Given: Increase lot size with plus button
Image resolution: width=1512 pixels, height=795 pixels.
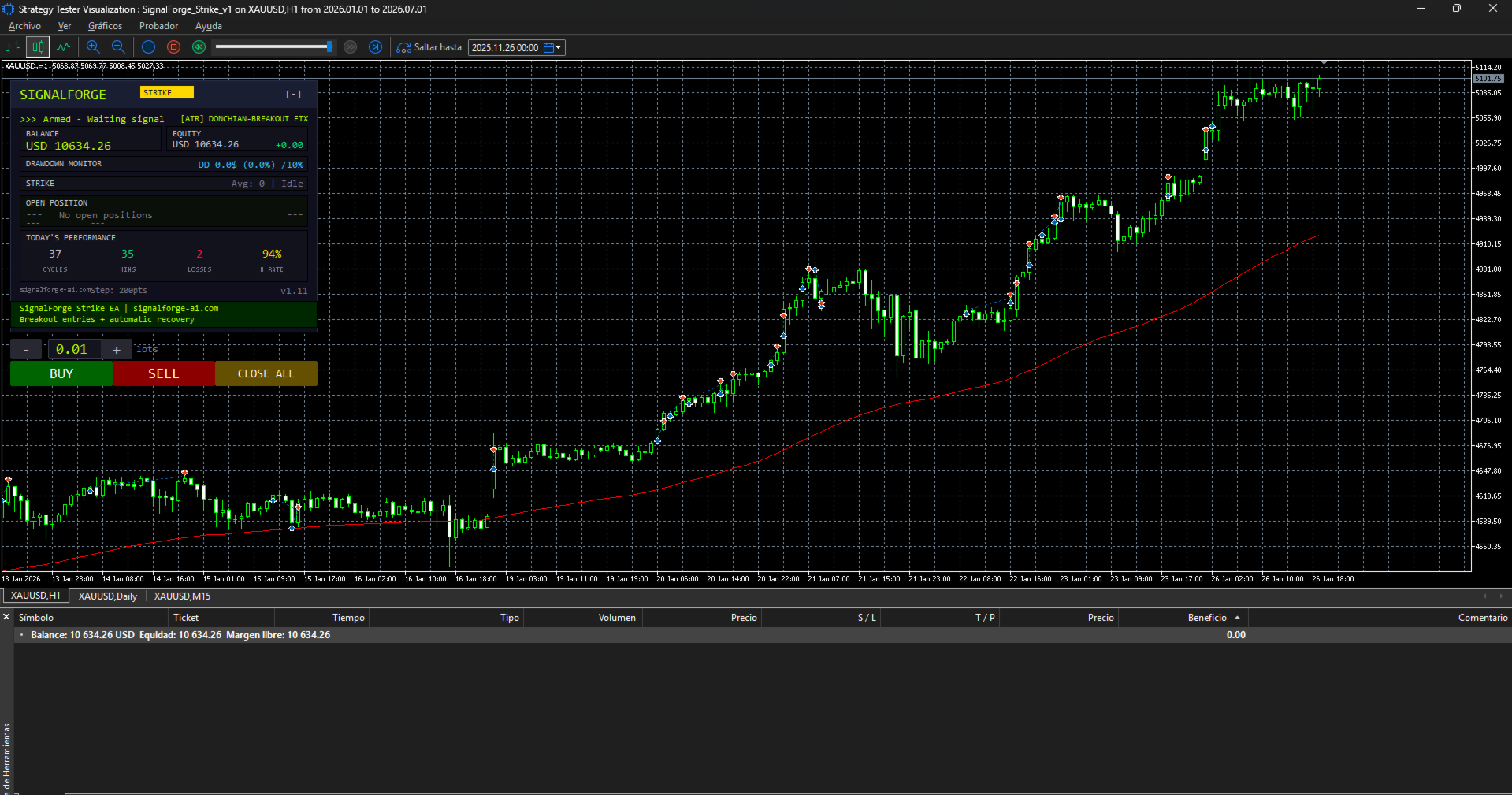Looking at the screenshot, I should 117,349.
